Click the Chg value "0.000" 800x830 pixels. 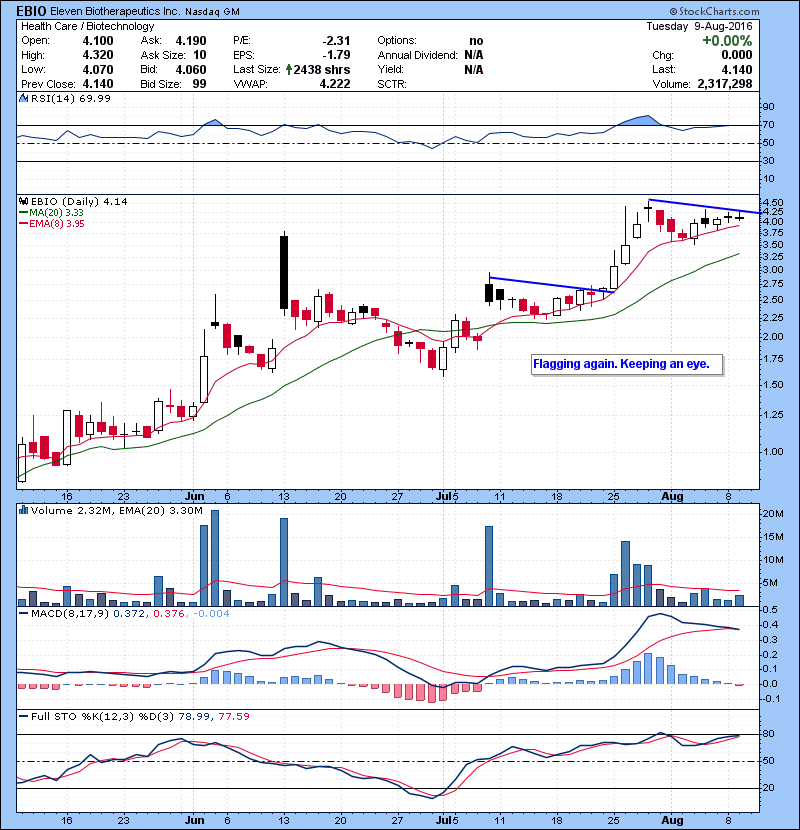736,55
